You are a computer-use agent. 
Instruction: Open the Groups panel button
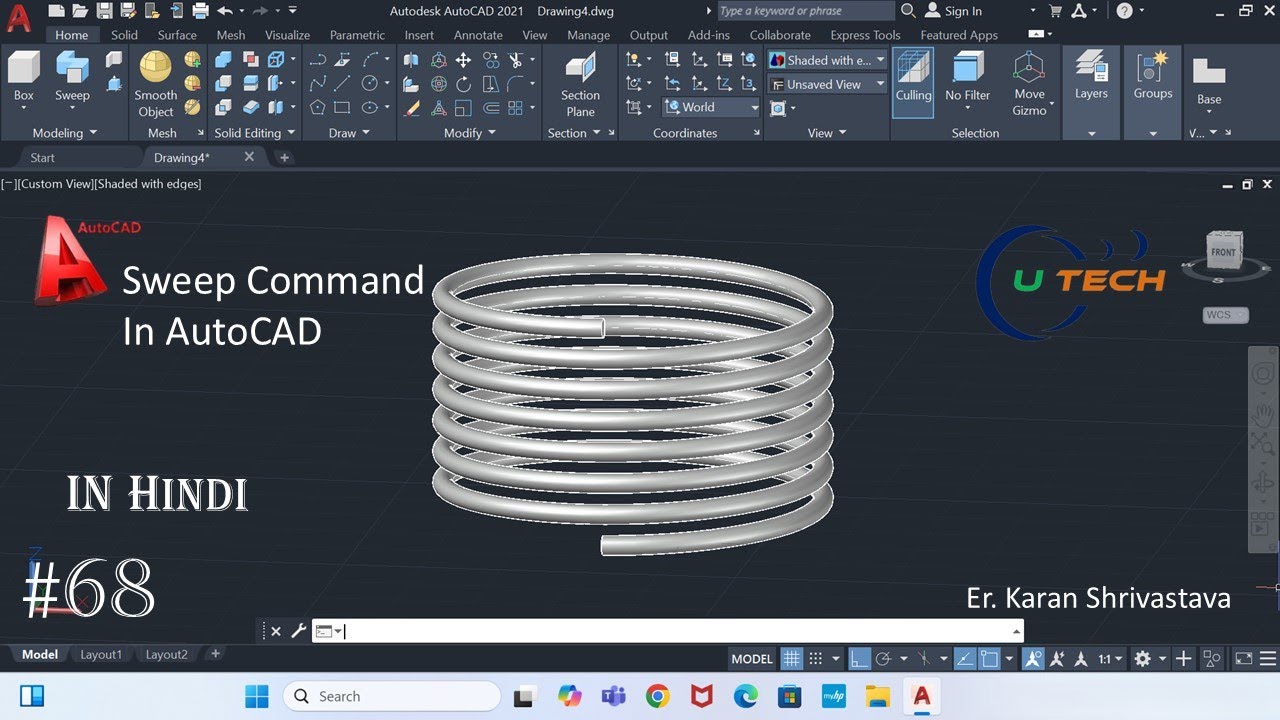click(1152, 76)
